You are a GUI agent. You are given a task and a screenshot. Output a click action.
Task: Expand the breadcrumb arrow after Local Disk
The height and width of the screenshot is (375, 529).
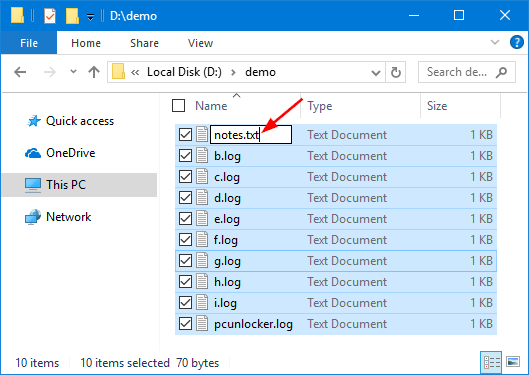click(x=233, y=72)
